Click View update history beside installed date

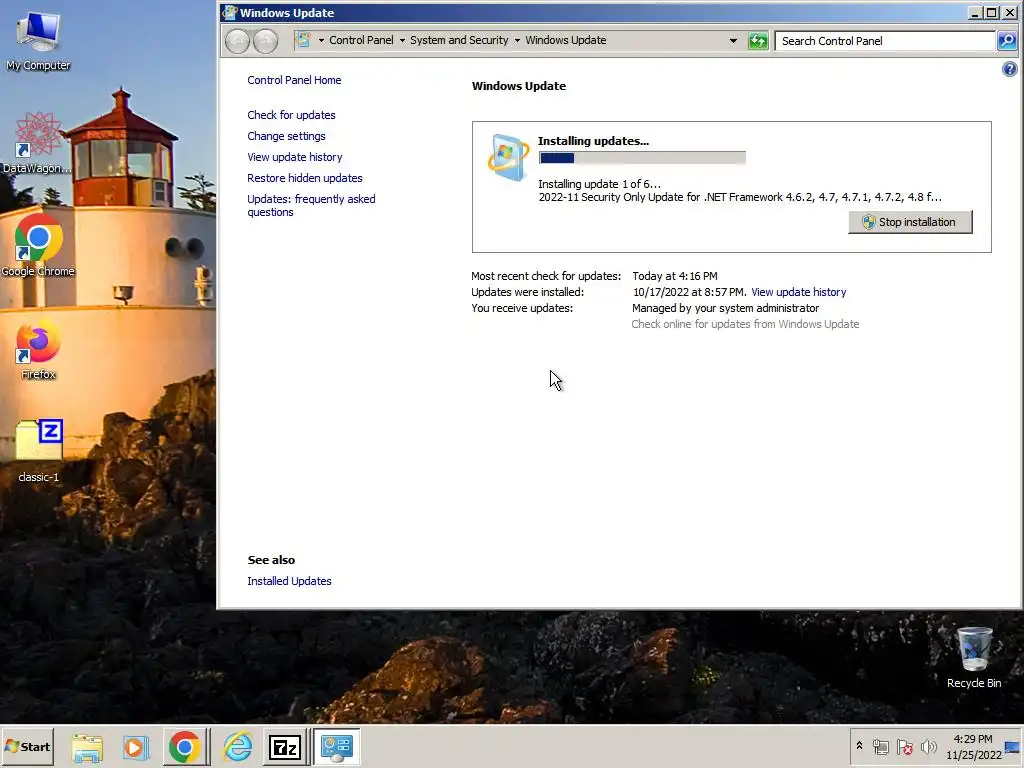coord(798,292)
